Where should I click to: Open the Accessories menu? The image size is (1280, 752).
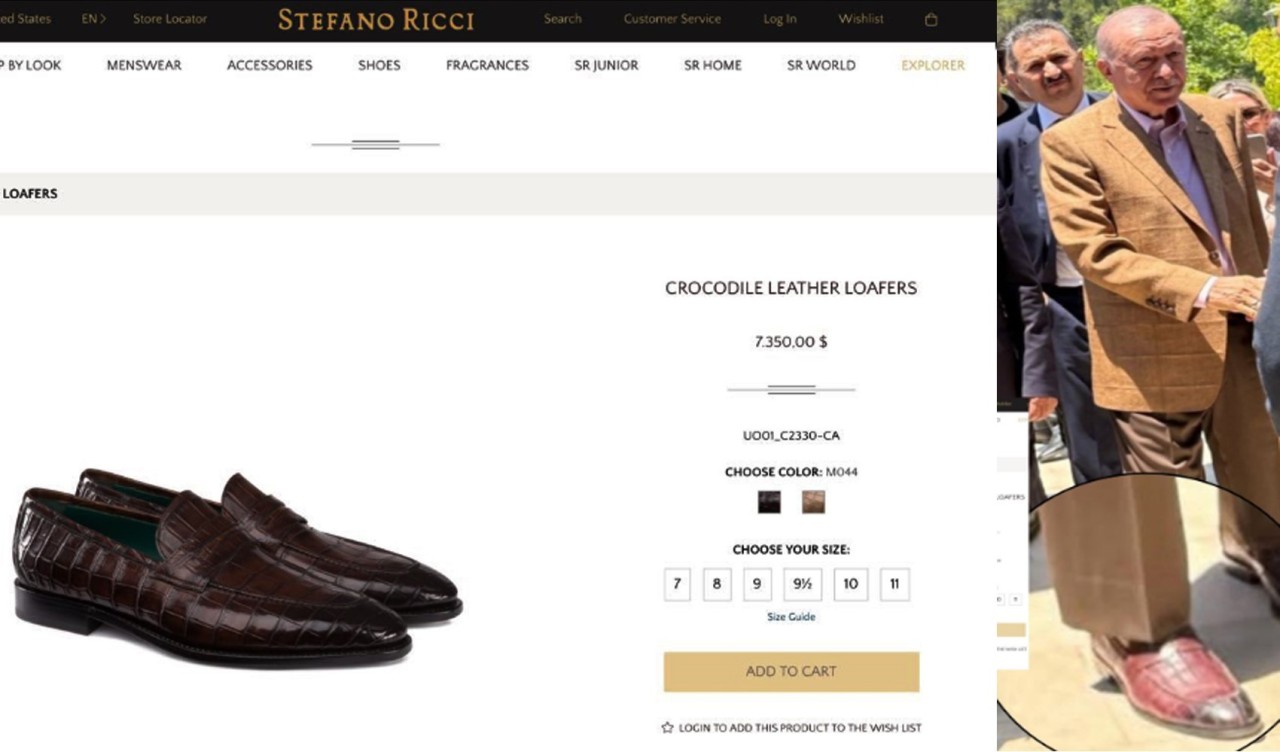269,65
